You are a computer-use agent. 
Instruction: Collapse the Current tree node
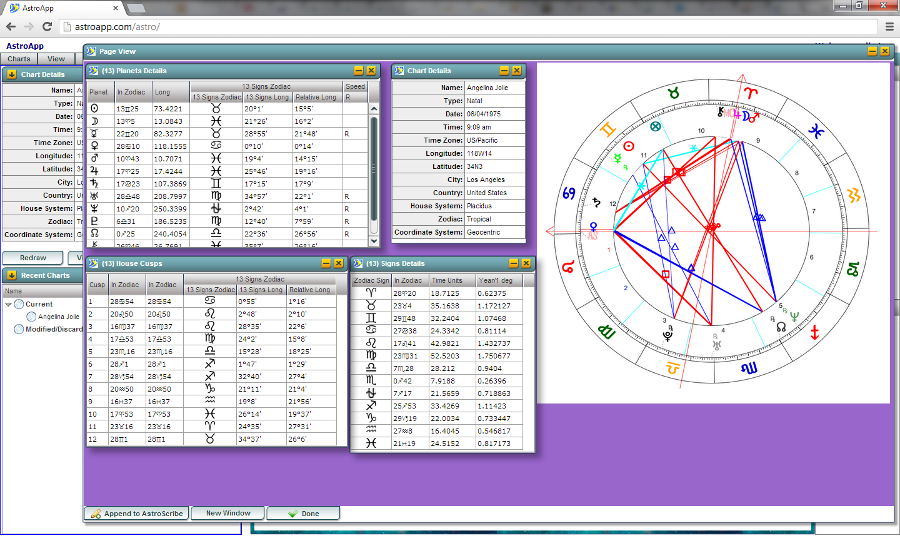[x=9, y=304]
